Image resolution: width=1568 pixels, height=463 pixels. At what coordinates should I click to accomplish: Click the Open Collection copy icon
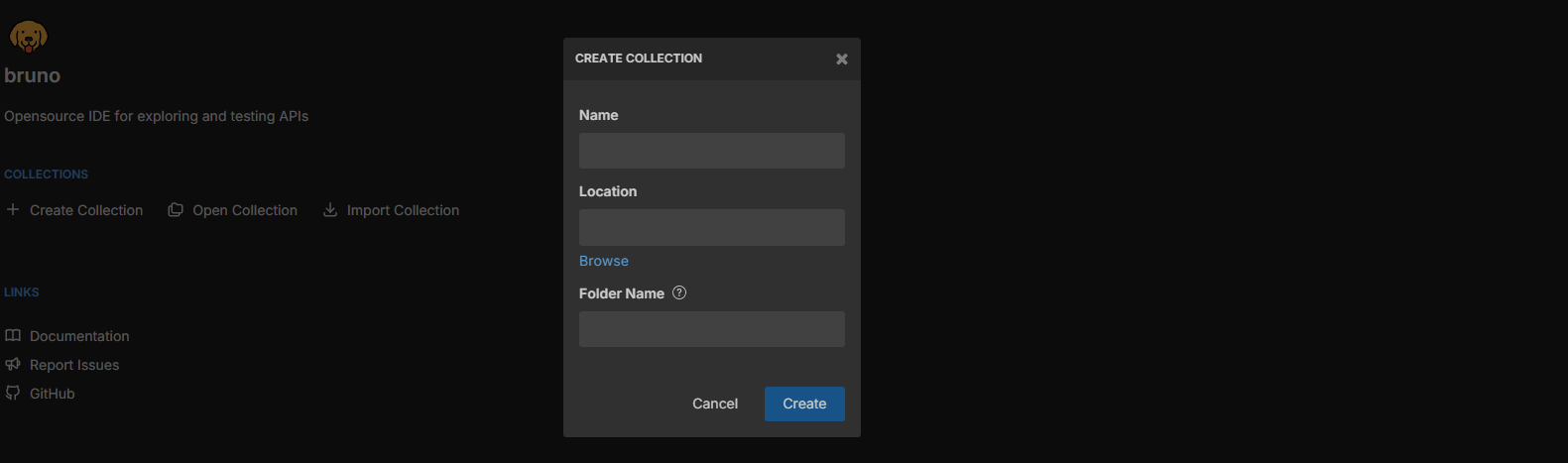click(x=176, y=210)
